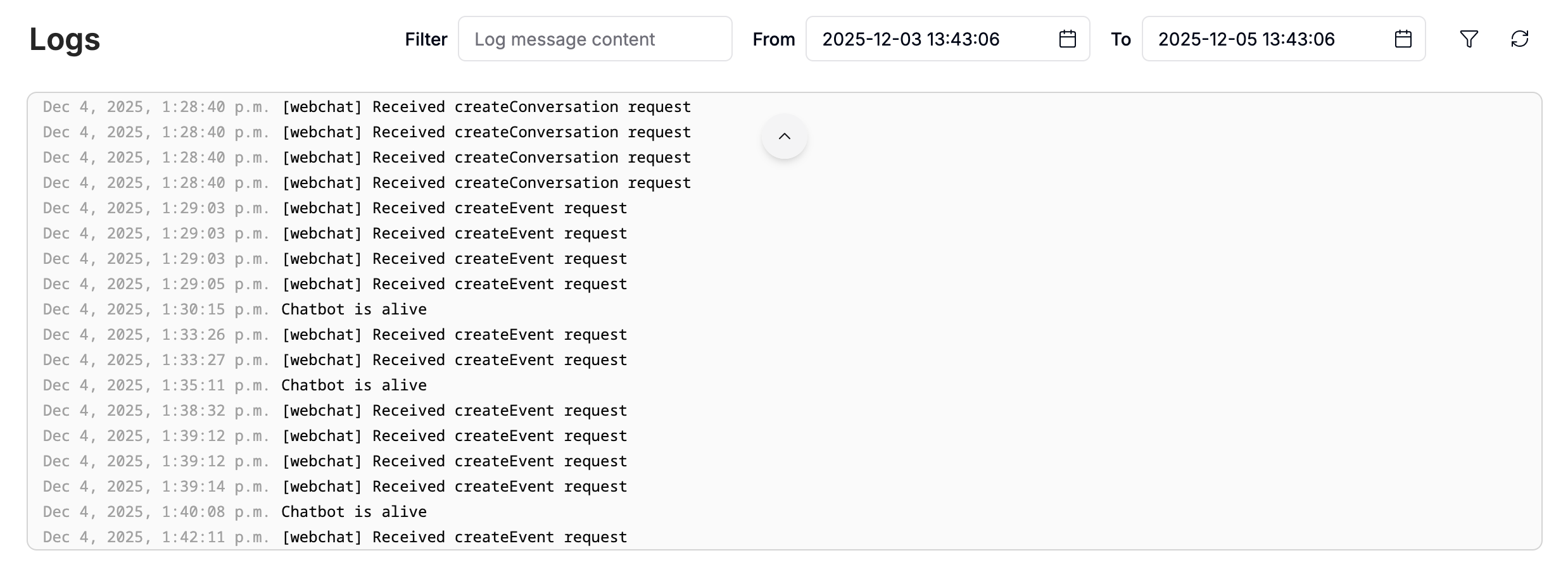Refresh the logs with reload icon
Viewport: 1568px width, 572px height.
tap(1519, 39)
